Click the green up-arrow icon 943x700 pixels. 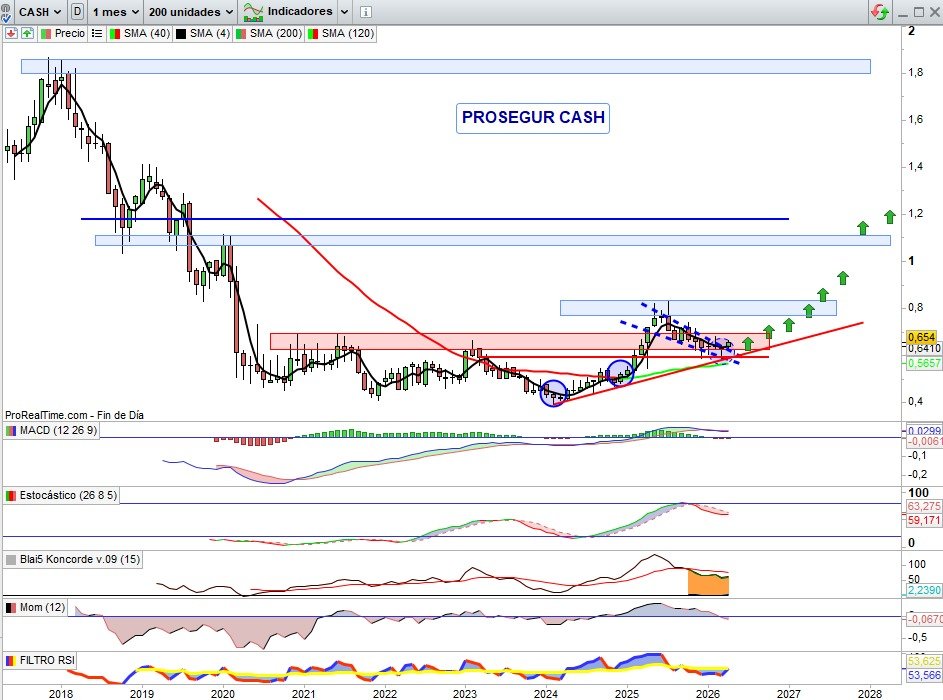pyautogui.click(x=27, y=33)
